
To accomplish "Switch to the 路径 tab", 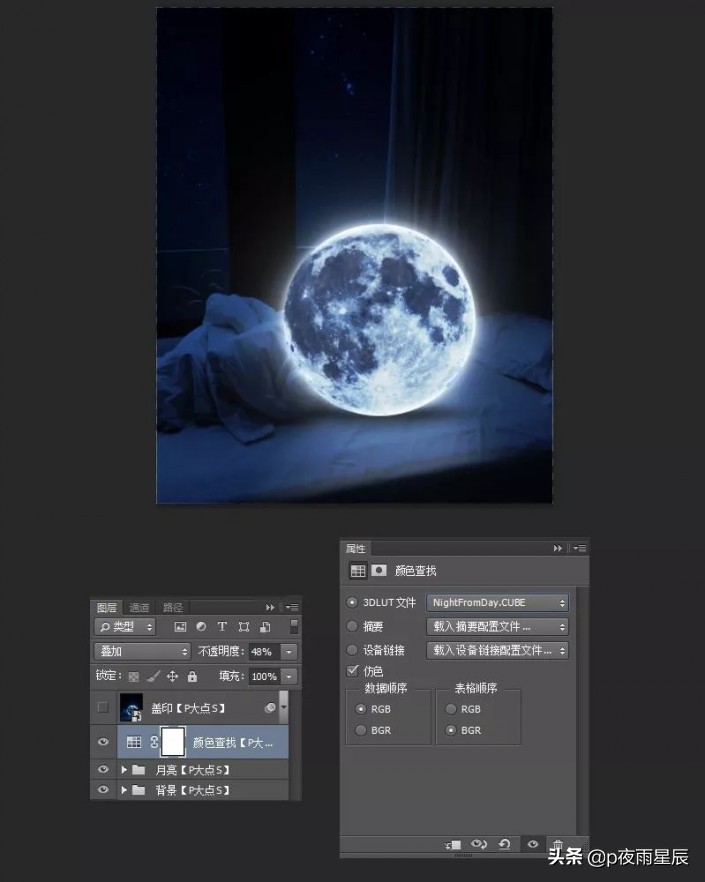I will (x=172, y=607).
